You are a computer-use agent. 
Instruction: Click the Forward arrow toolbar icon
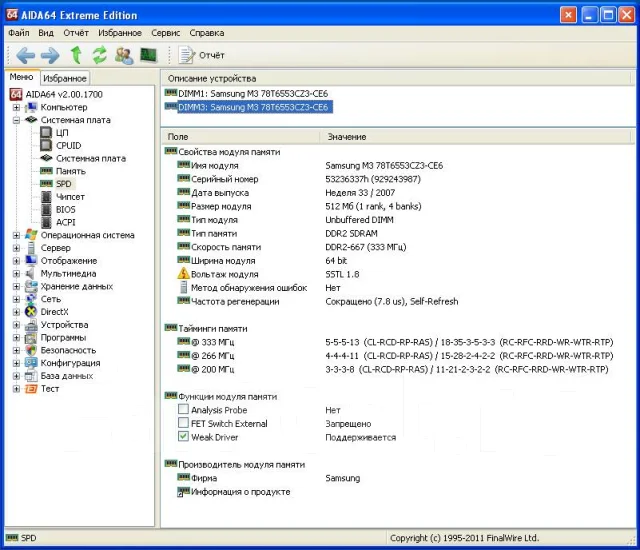[50, 55]
